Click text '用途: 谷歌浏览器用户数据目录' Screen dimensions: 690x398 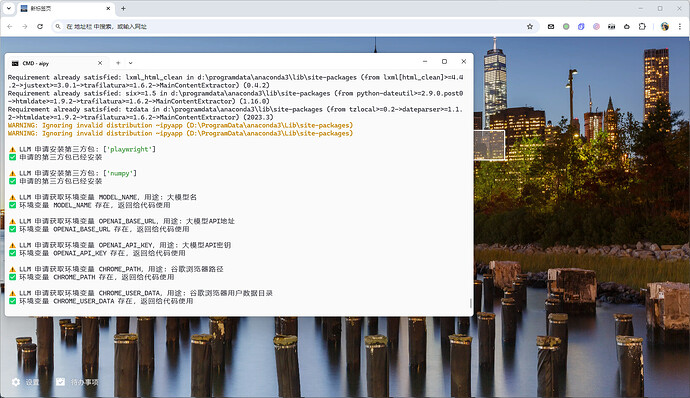[220, 293]
